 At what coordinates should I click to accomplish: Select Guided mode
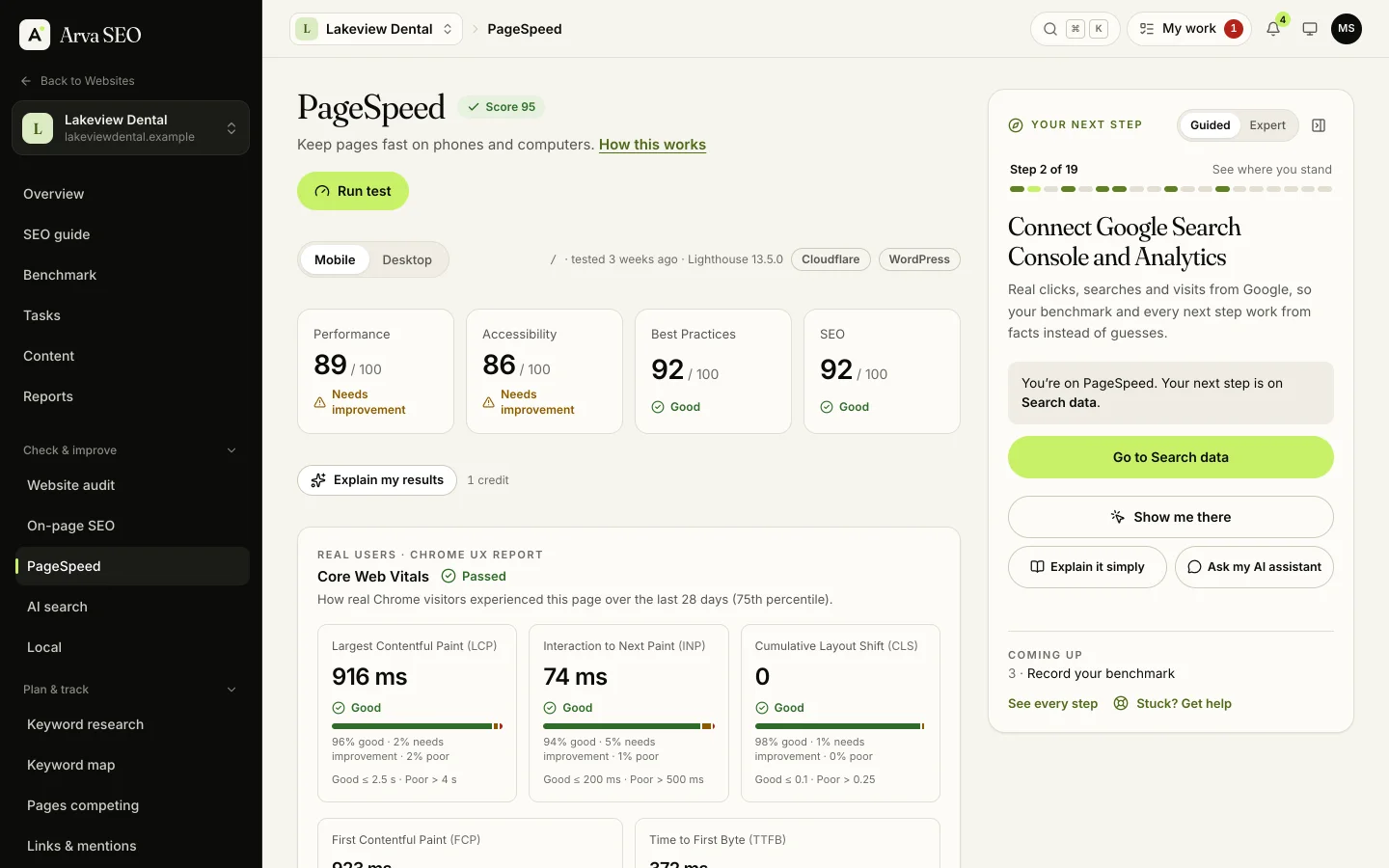point(1210,125)
